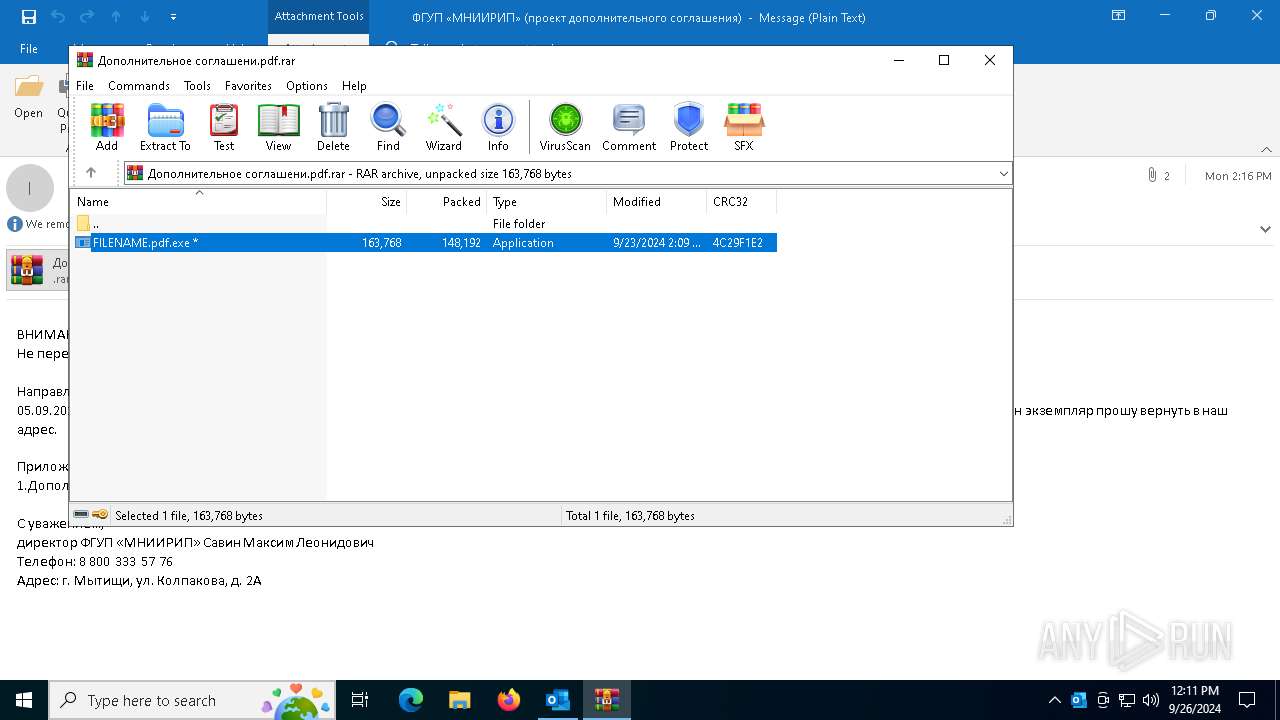
Task: Click the Protect shield icon
Action: click(689, 127)
